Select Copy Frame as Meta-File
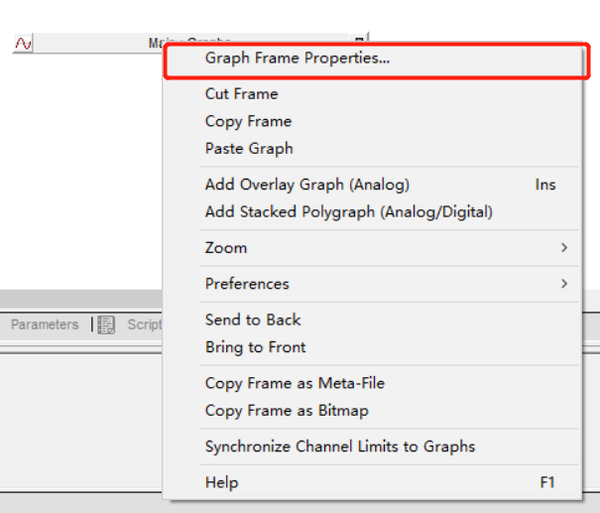Screen dimensions: 600x513 click(x=294, y=383)
